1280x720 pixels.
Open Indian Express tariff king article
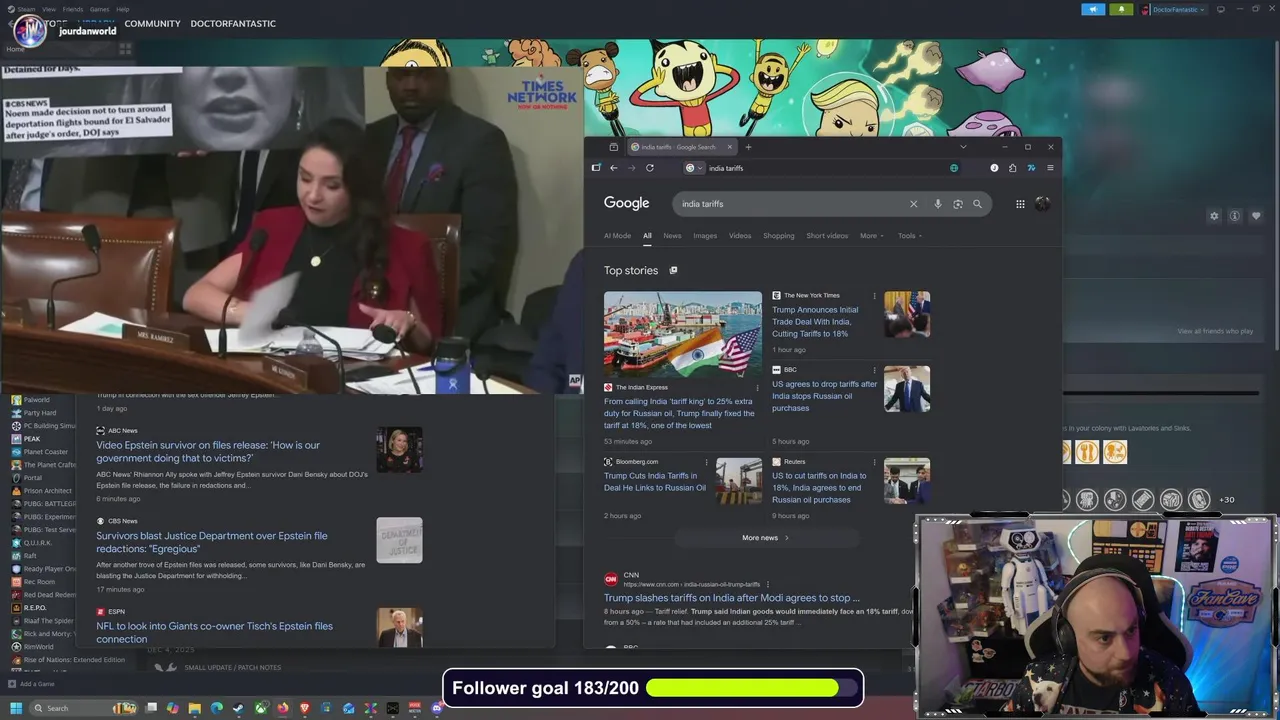(x=679, y=413)
